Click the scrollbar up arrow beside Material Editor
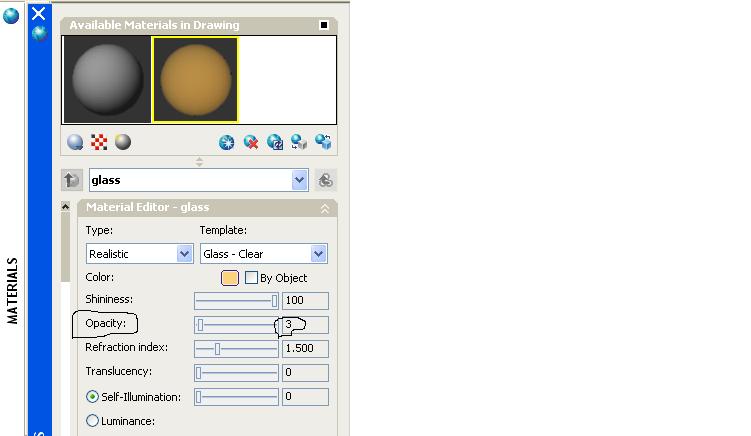The width and height of the screenshot is (751, 436). pyautogui.click(x=66, y=207)
